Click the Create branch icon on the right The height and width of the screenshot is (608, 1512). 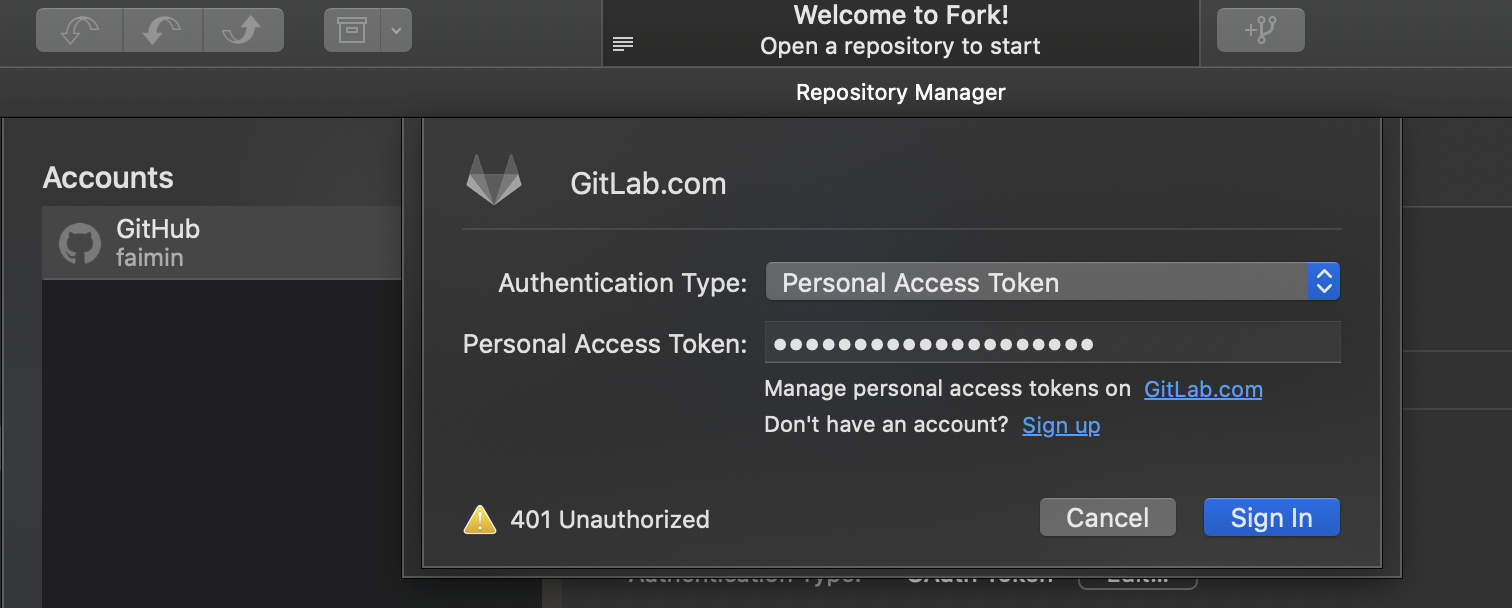(1260, 30)
